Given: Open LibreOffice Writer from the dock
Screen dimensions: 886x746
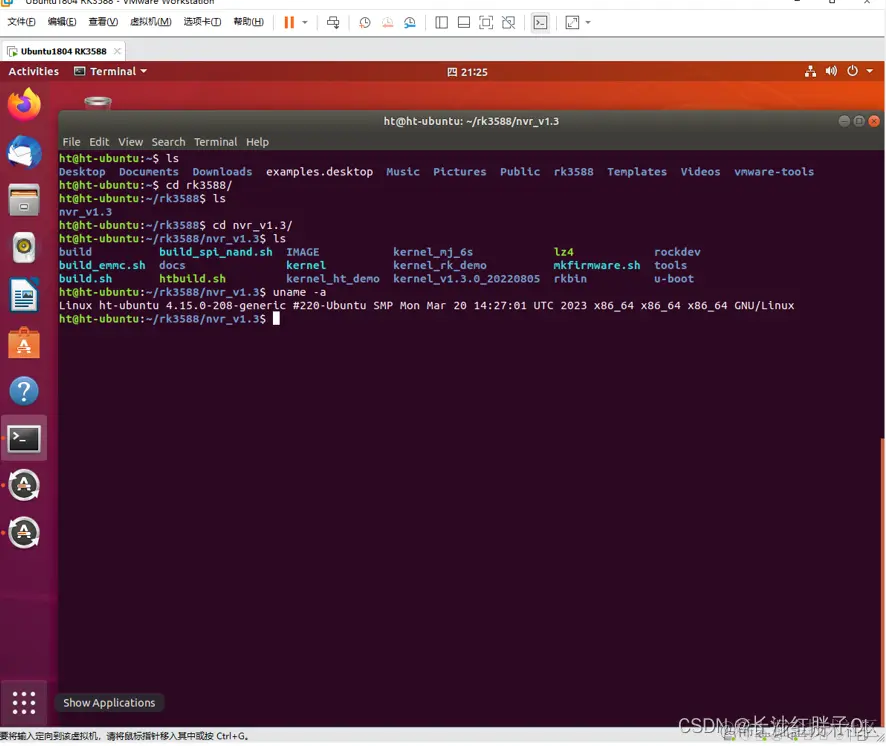Looking at the screenshot, I should coord(24,295).
